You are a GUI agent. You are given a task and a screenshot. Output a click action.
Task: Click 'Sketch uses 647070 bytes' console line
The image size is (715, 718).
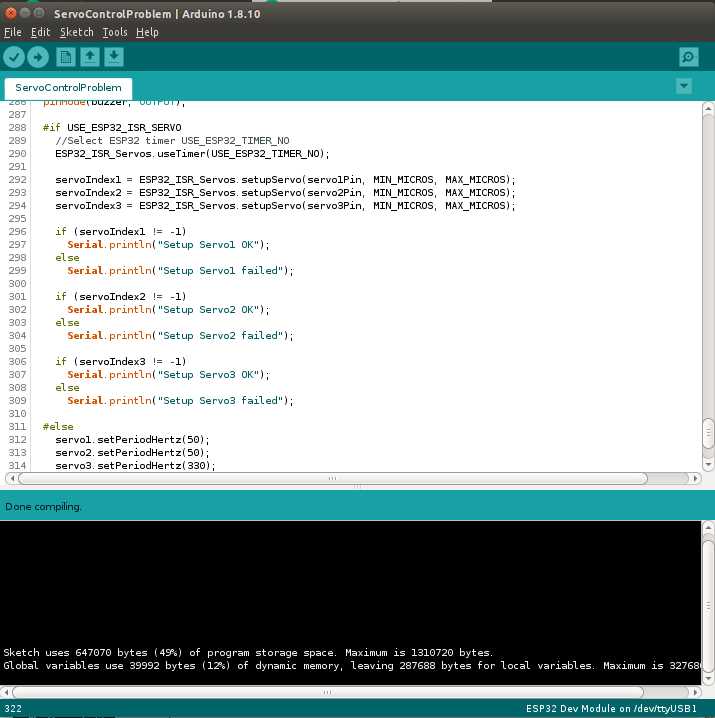(x=248, y=653)
